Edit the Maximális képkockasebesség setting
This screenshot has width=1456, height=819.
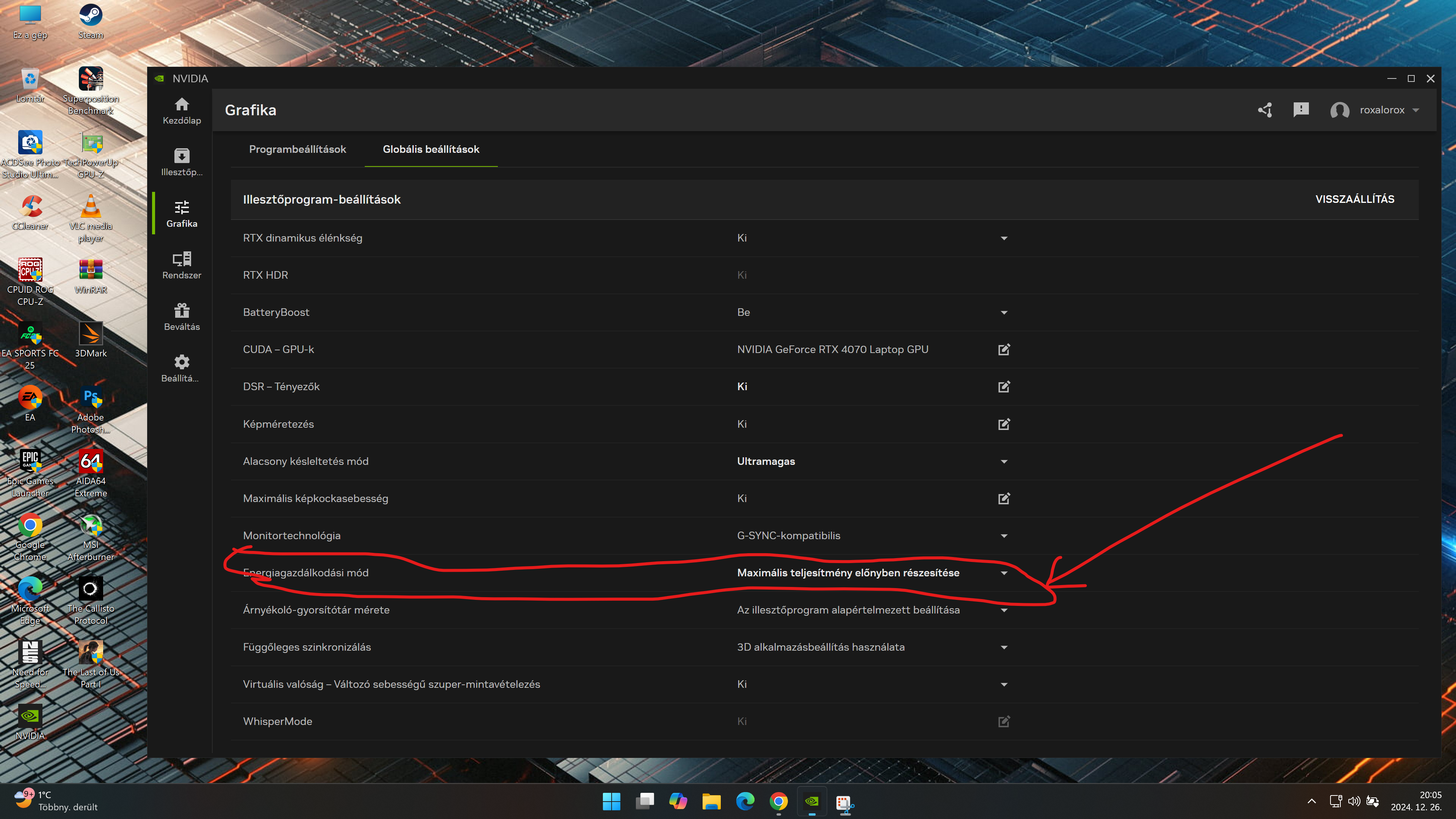1004,499
